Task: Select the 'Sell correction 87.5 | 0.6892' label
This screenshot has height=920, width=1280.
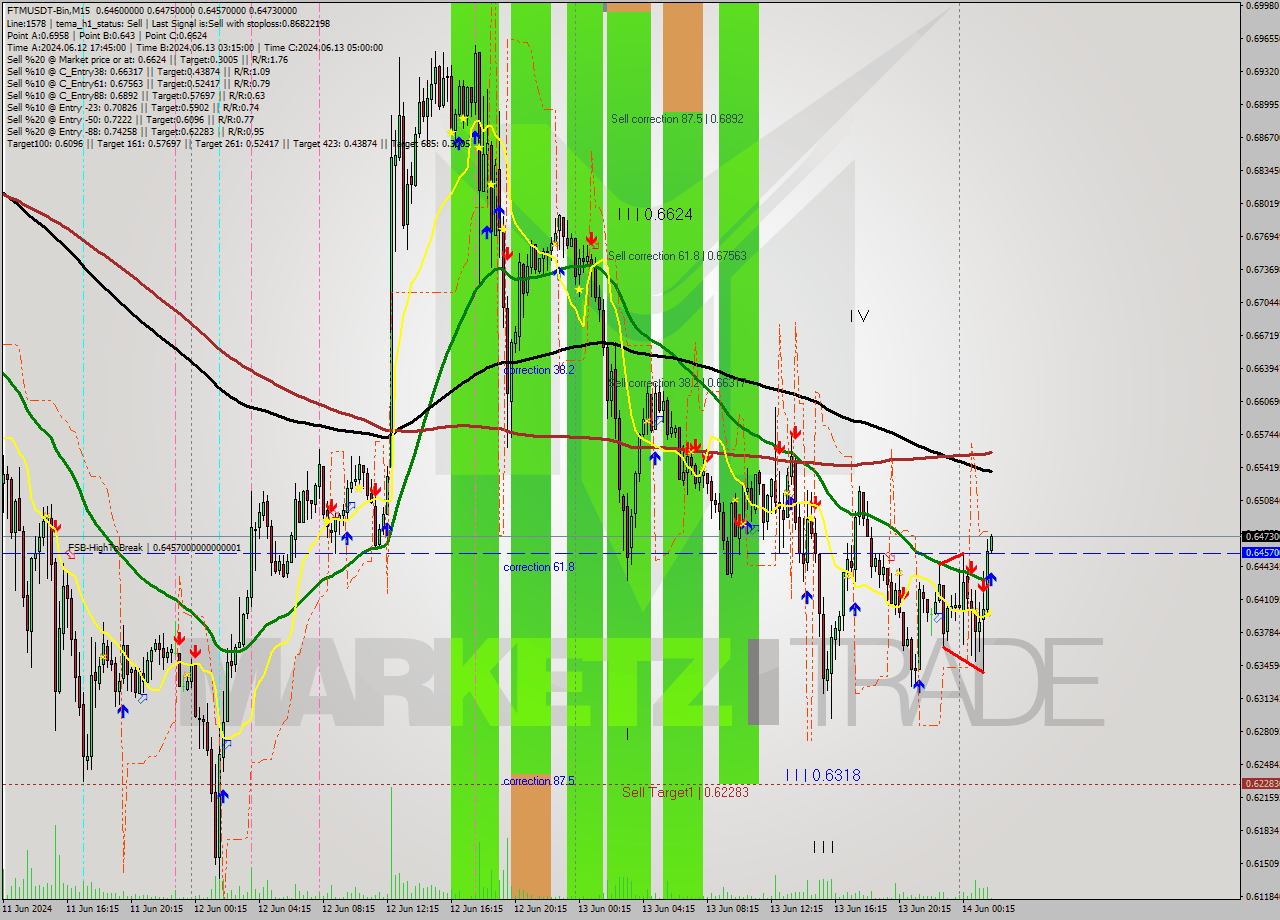Action: click(677, 119)
